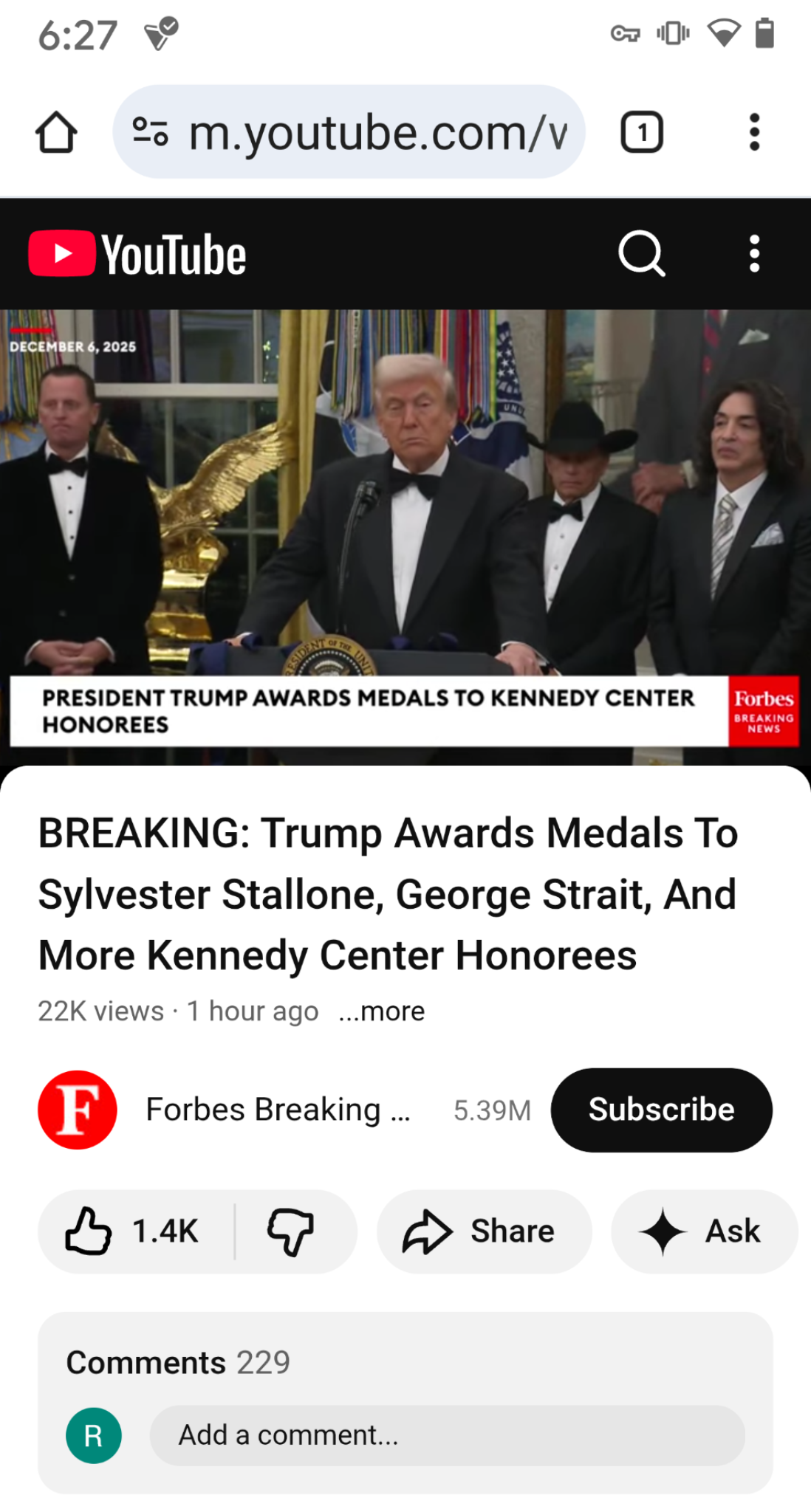Expand description with ...more
This screenshot has height=1512, width=811.
click(382, 1011)
